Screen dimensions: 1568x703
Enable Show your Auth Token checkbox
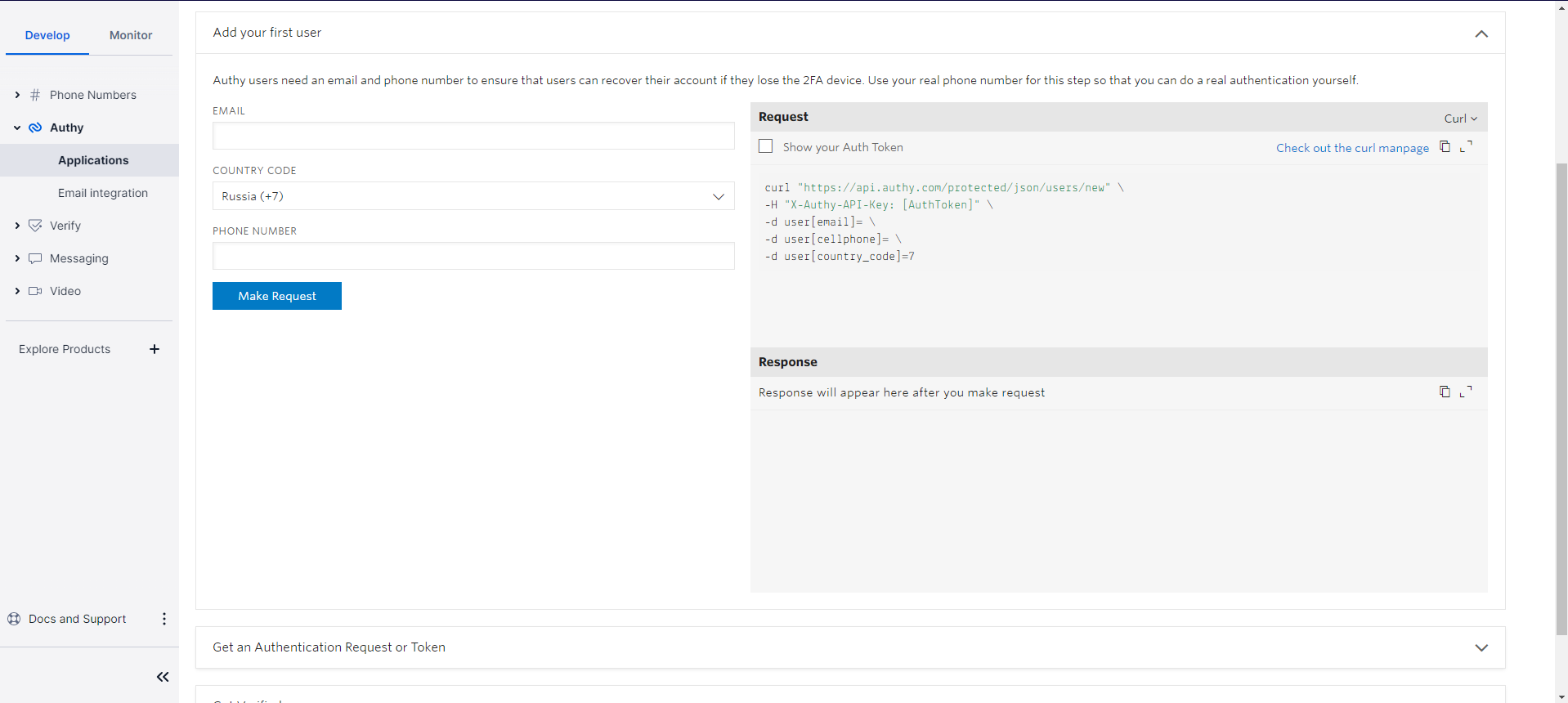coord(765,146)
